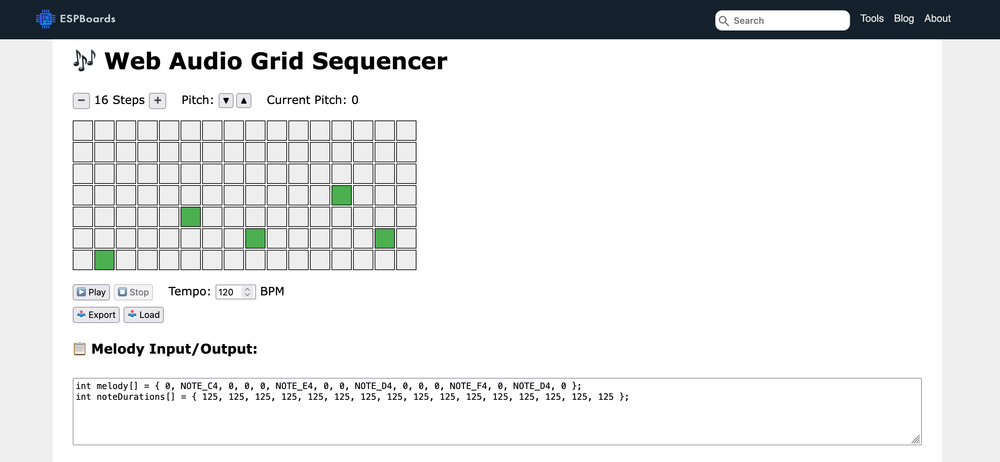
Task: Enable the top-left grid cell
Action: [82, 130]
